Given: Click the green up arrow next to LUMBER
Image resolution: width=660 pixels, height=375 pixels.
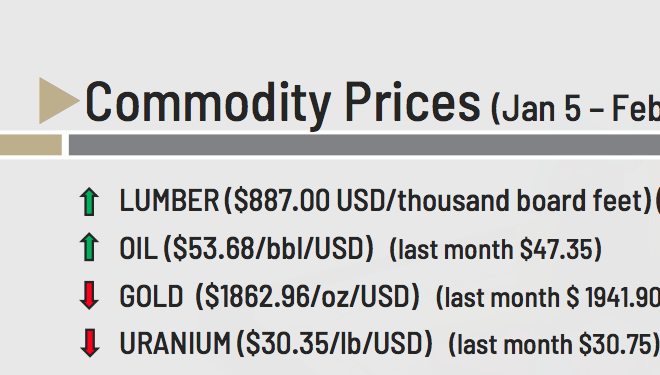Looking at the screenshot, I should [89, 202].
